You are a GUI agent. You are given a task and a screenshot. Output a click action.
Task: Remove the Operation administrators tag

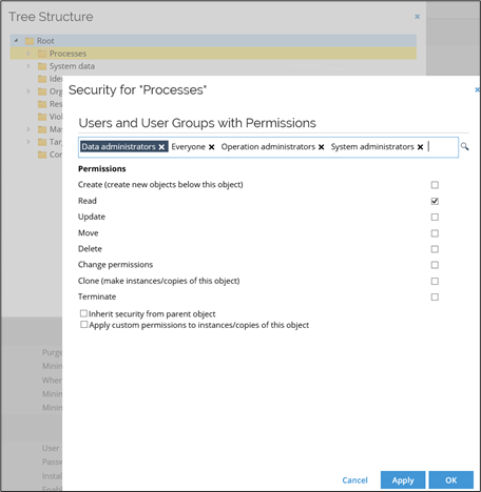point(321,147)
